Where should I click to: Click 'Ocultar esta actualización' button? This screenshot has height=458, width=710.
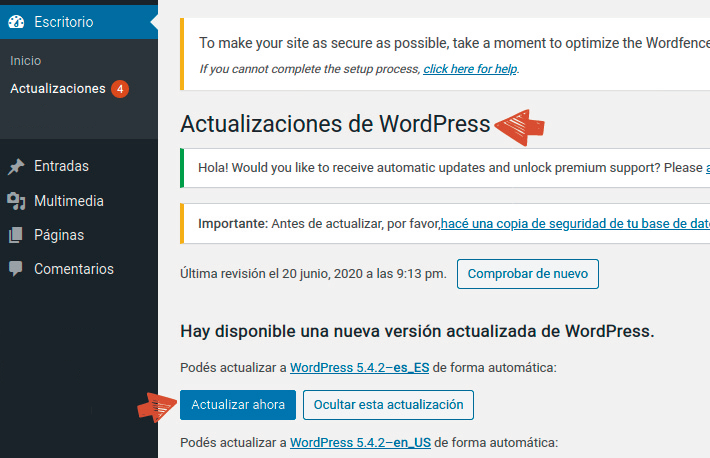point(388,405)
